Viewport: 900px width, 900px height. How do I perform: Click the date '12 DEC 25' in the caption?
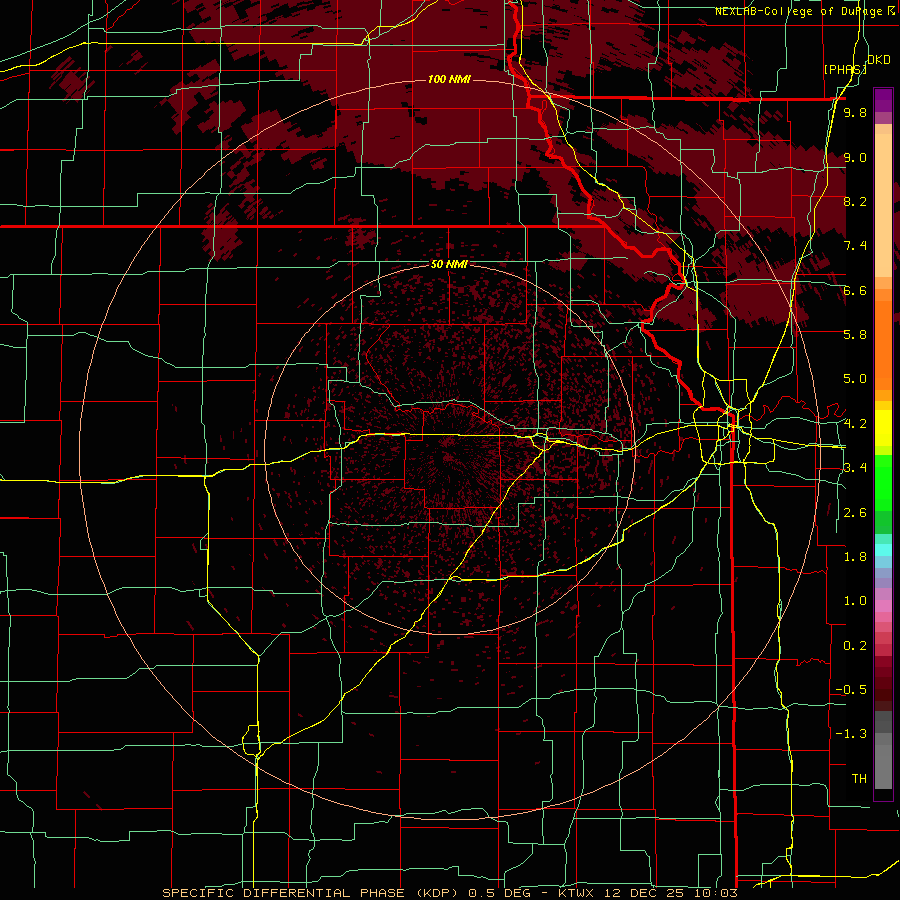(643, 893)
